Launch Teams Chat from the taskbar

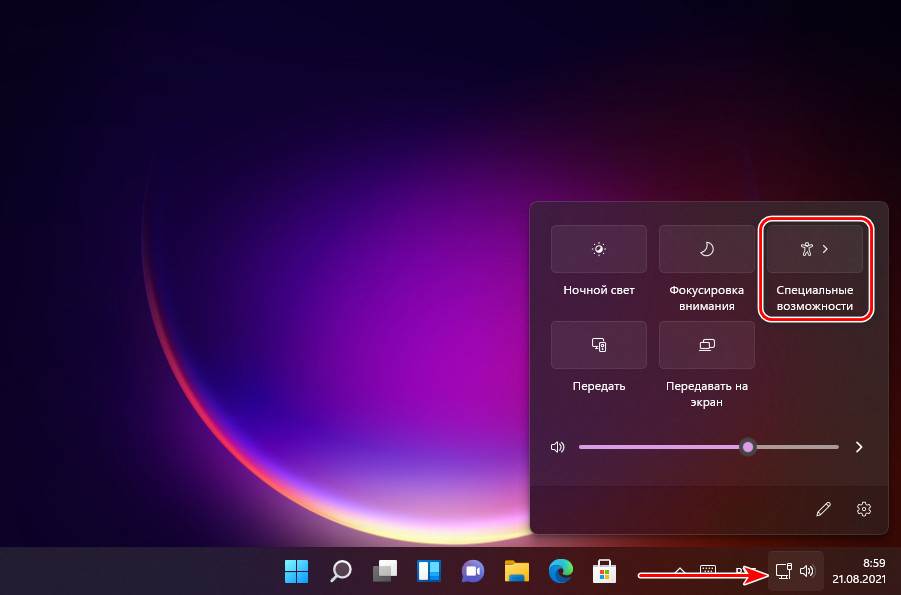473,571
